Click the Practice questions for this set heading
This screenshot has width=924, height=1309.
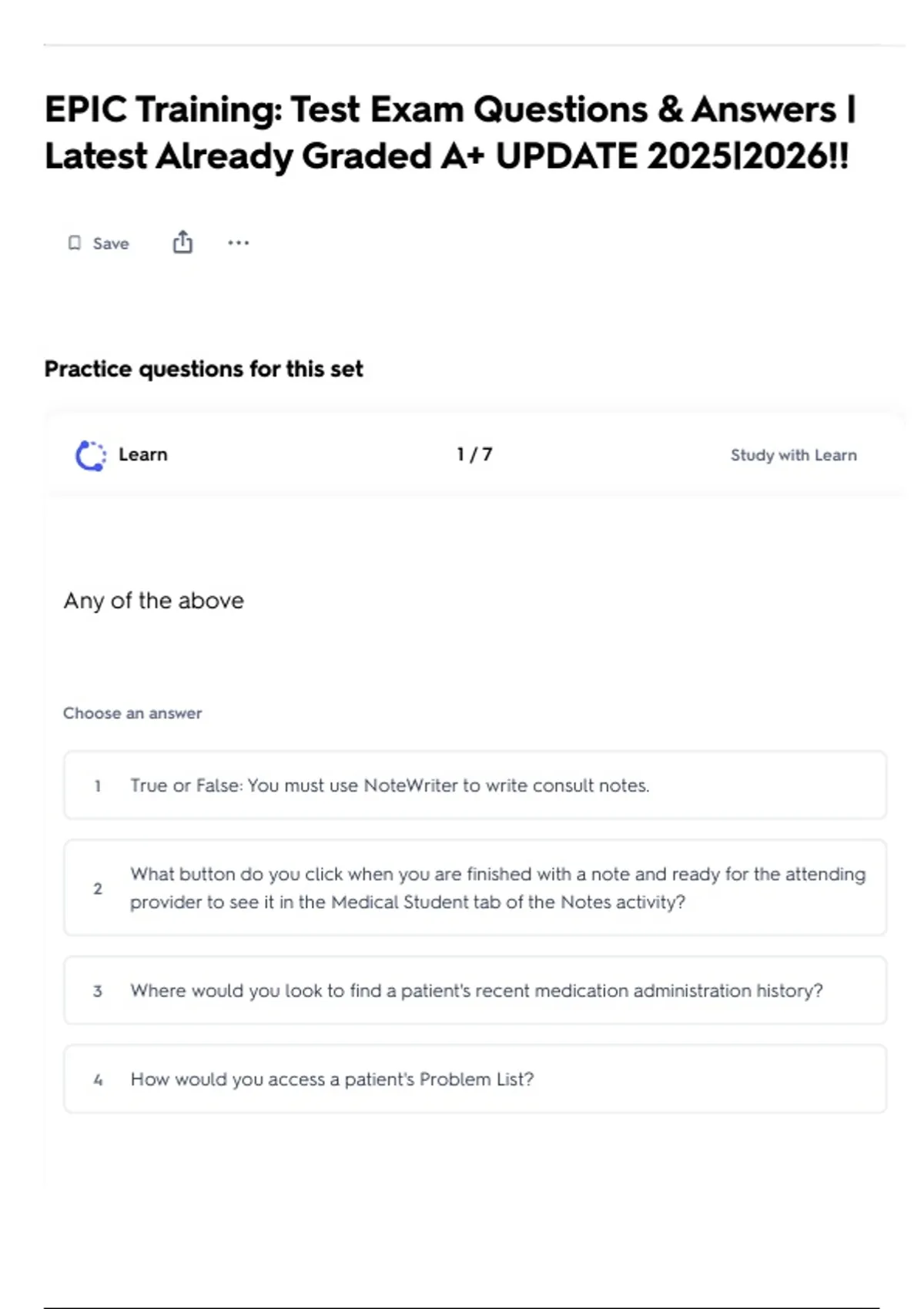pyautogui.click(x=203, y=369)
